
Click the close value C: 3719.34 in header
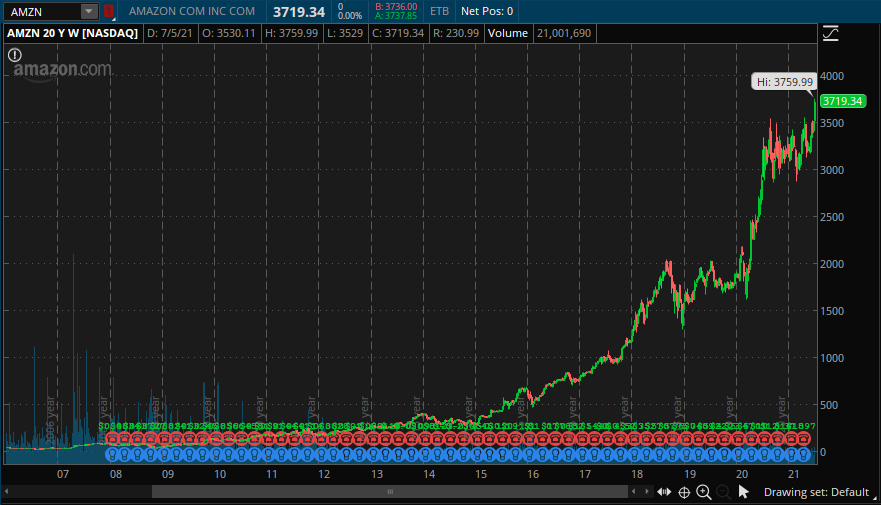398,33
